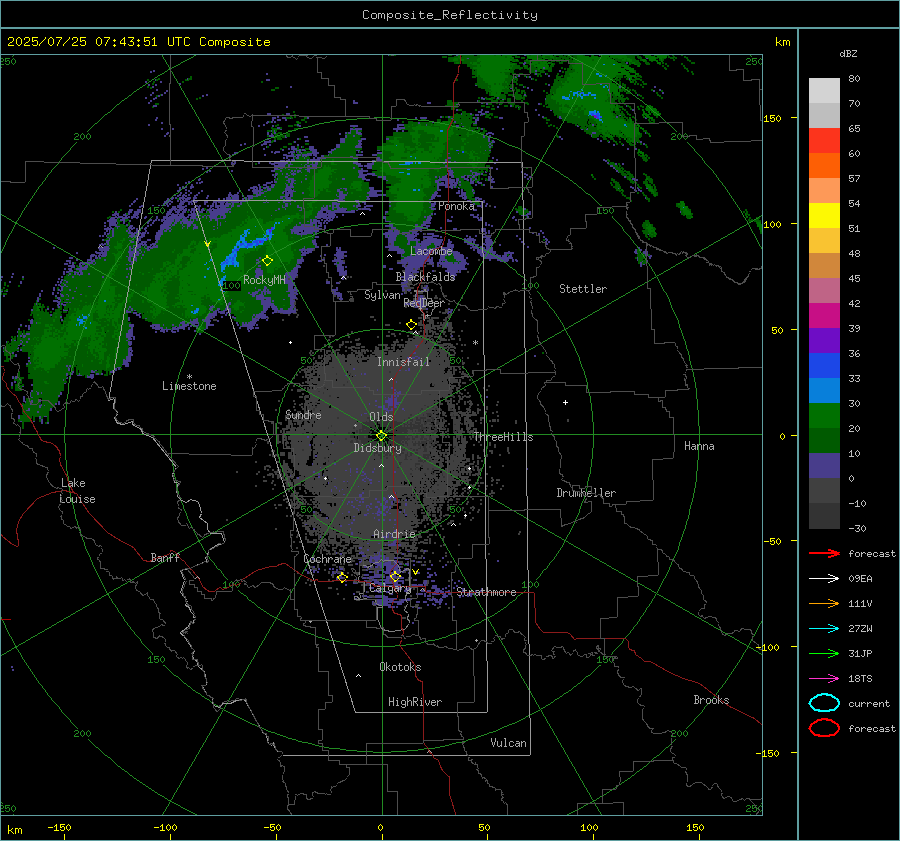Click the Vulcan city label

coord(508,743)
